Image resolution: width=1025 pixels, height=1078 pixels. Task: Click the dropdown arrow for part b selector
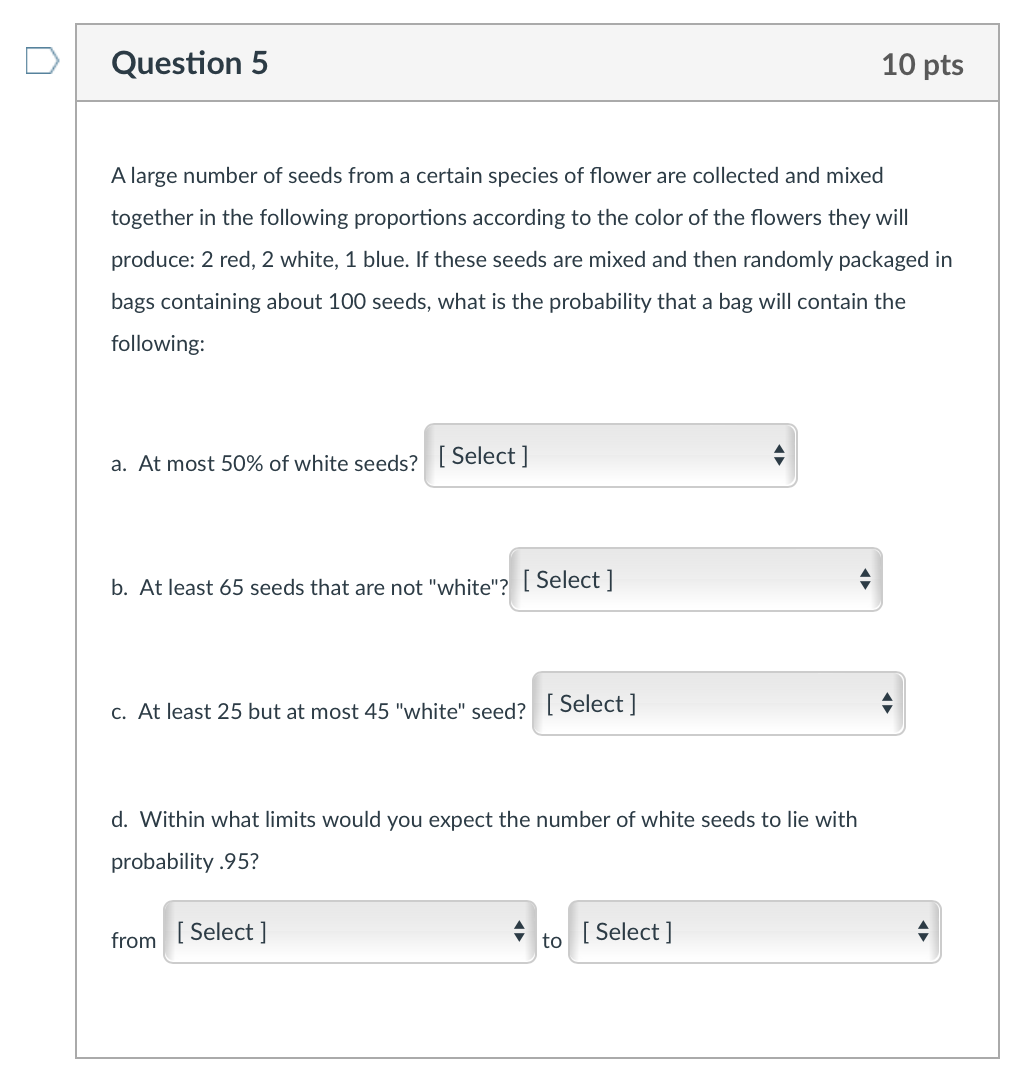(865, 579)
